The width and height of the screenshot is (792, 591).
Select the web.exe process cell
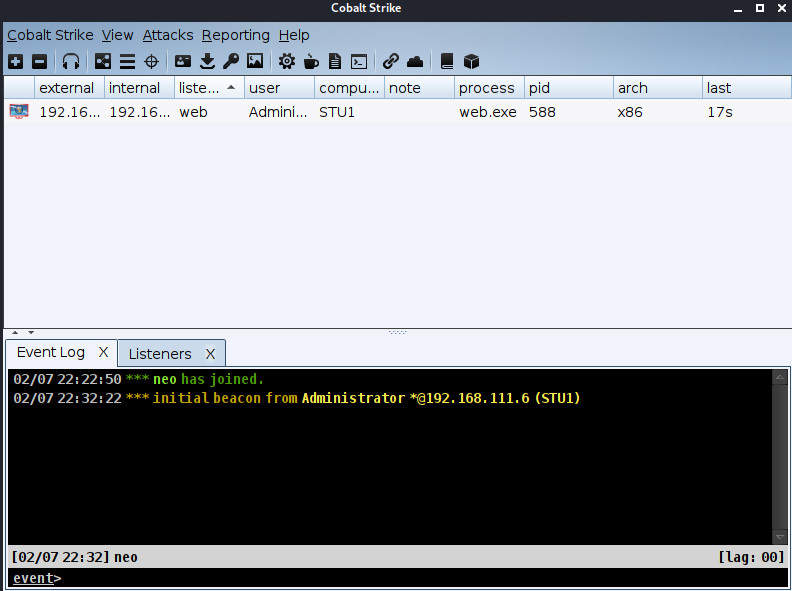(x=489, y=112)
